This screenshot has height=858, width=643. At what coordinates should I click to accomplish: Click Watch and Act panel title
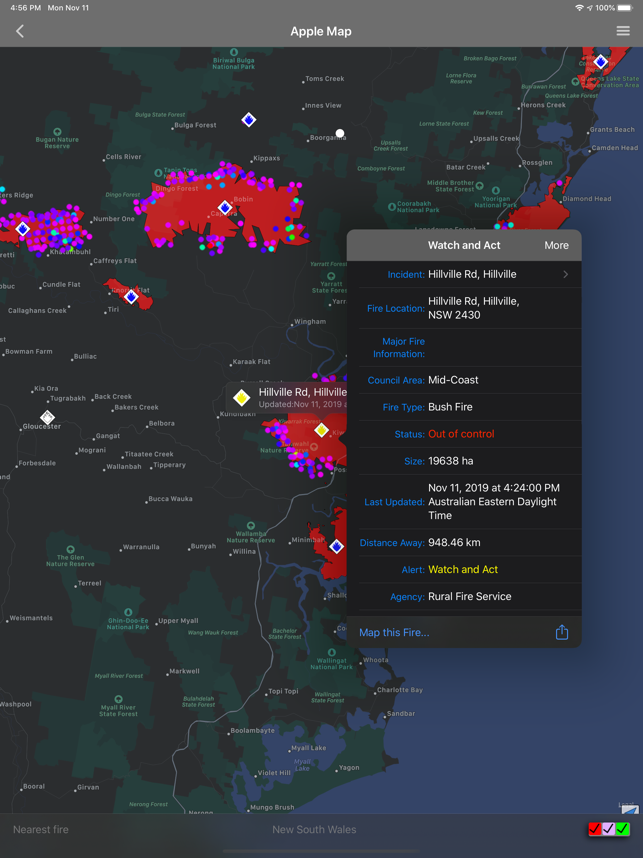click(464, 245)
